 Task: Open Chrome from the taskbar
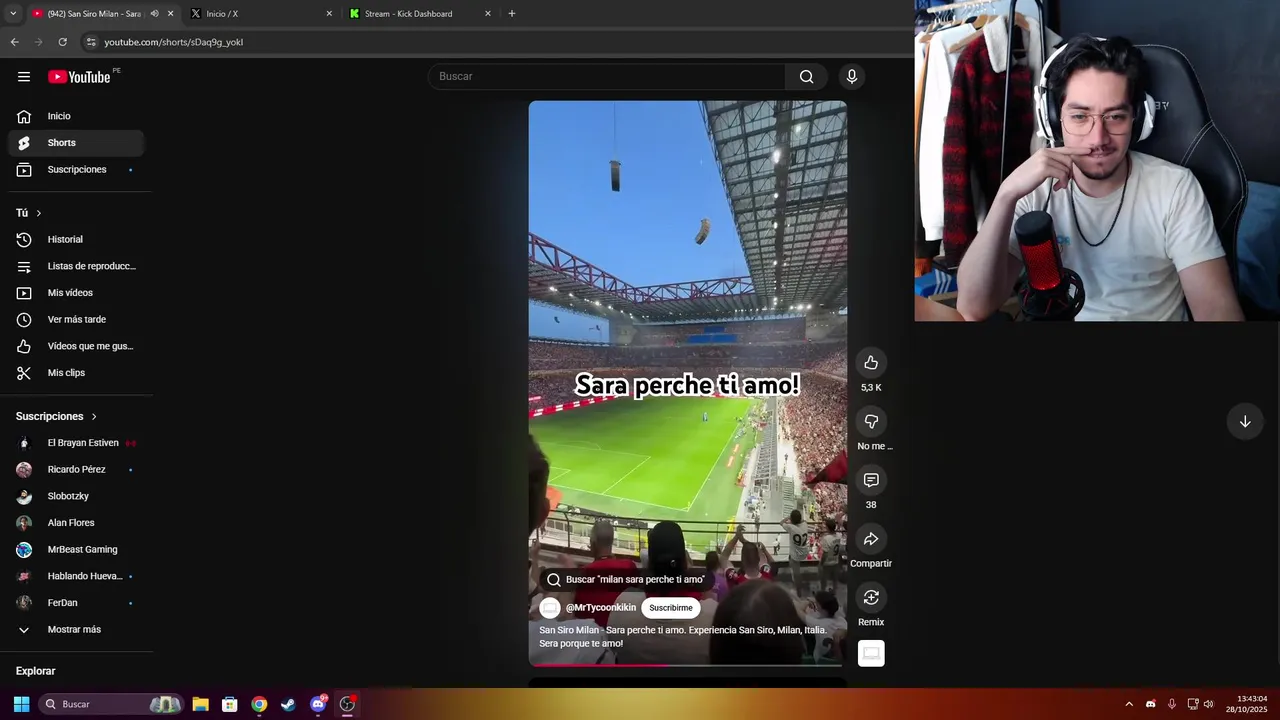[x=259, y=704]
